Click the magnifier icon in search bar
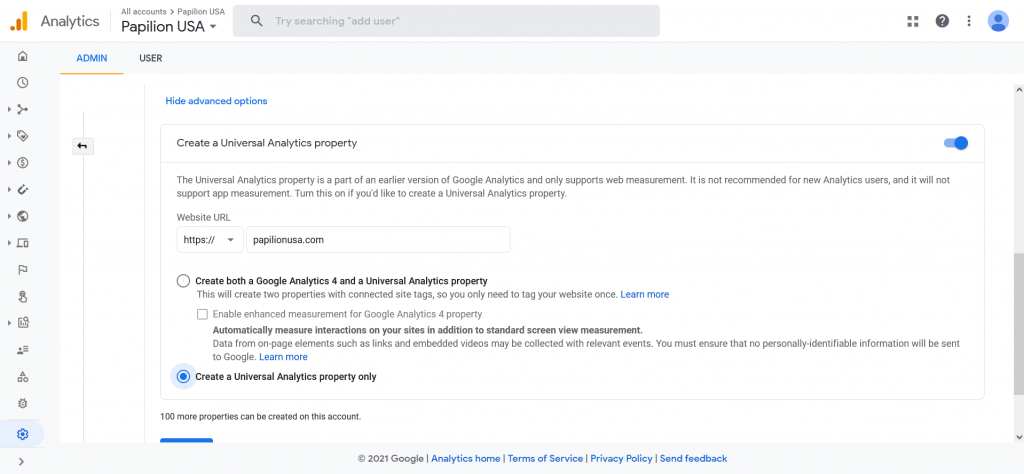This screenshot has width=1024, height=474. (x=257, y=21)
